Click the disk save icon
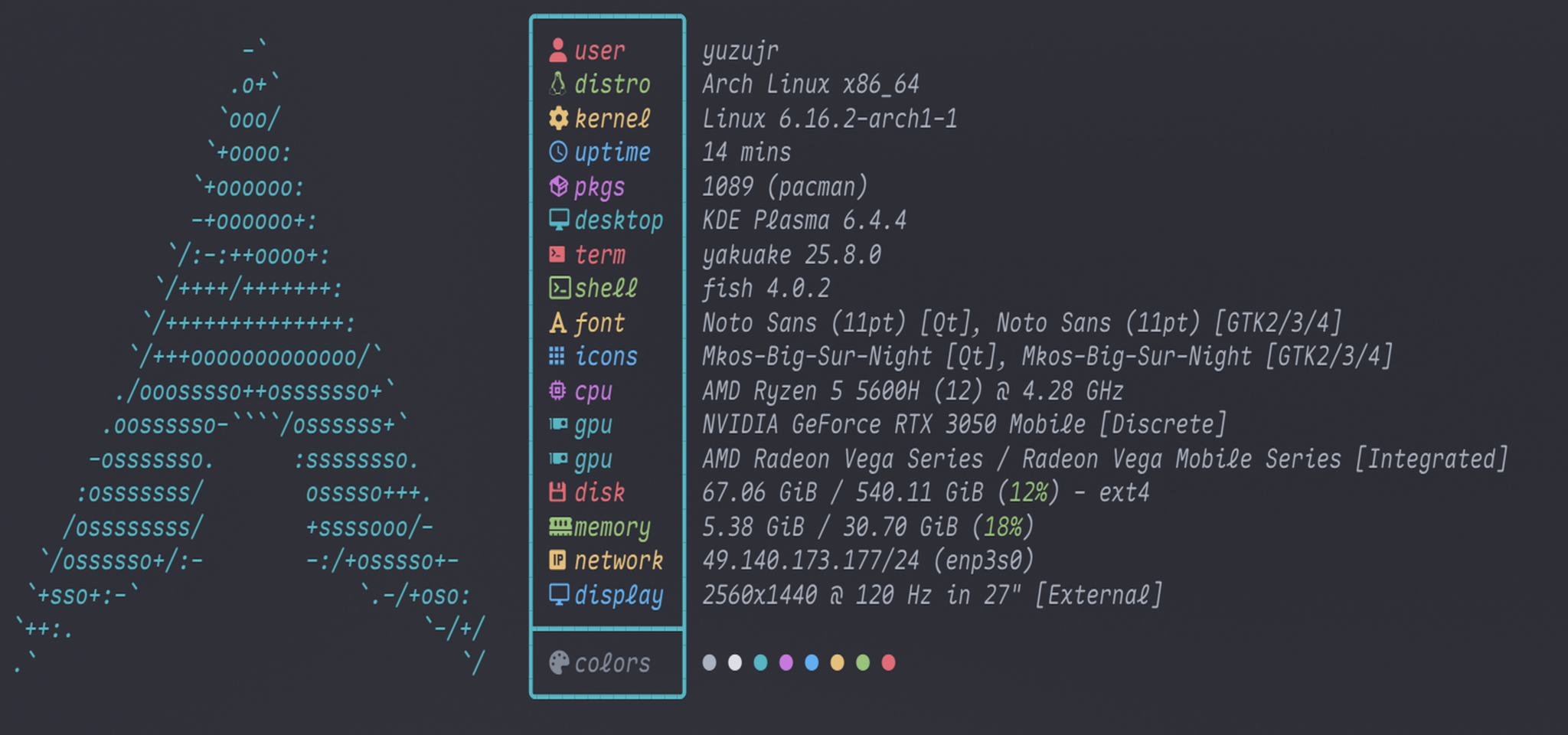The height and width of the screenshot is (735, 1568). (558, 492)
